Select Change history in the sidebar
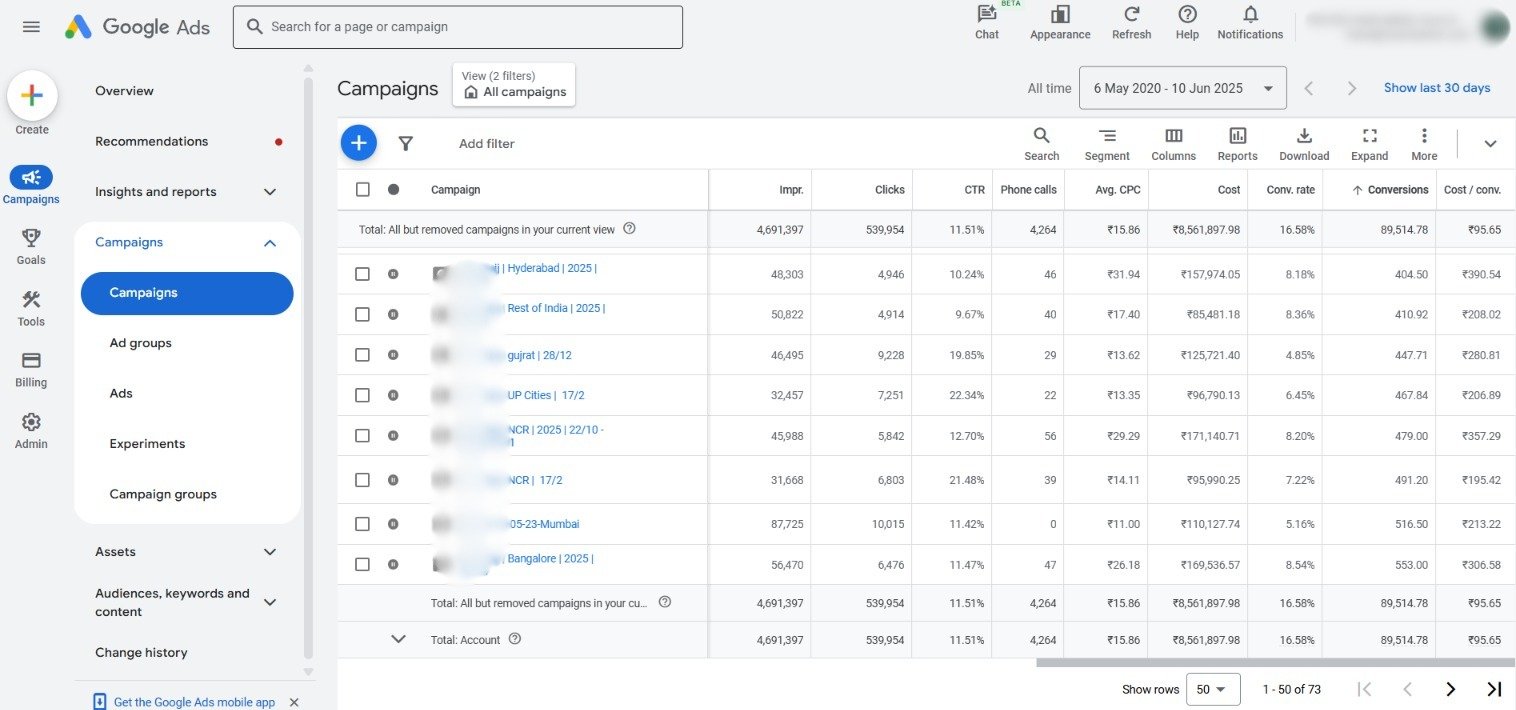Screen dimensions: 1516x710 click(141, 653)
